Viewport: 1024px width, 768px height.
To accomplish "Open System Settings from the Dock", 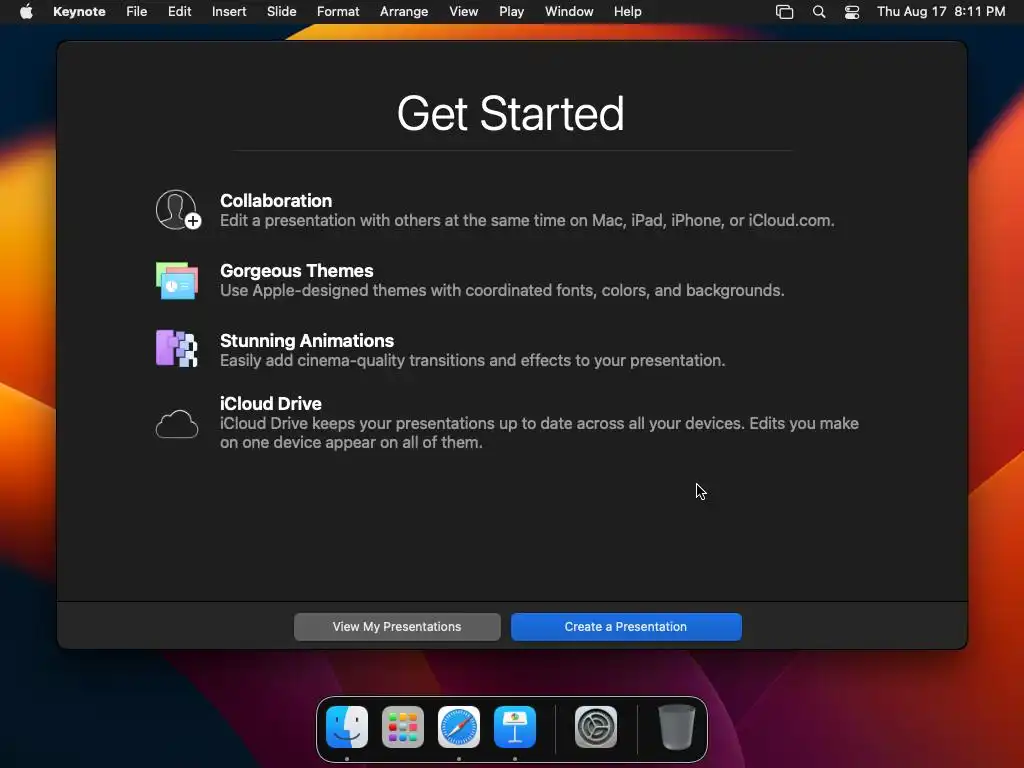I will tap(596, 727).
